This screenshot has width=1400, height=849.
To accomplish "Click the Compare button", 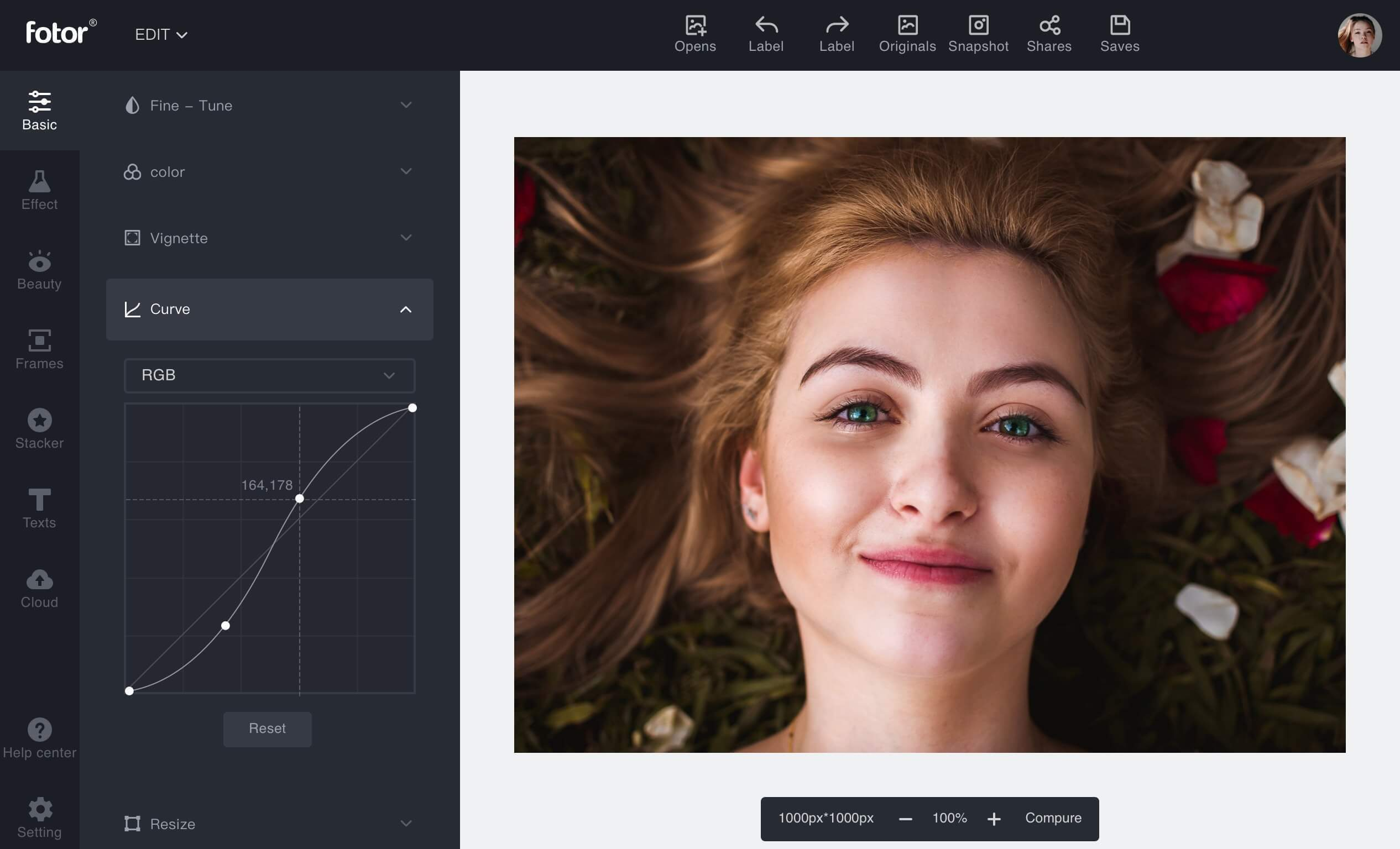I will click(1053, 817).
